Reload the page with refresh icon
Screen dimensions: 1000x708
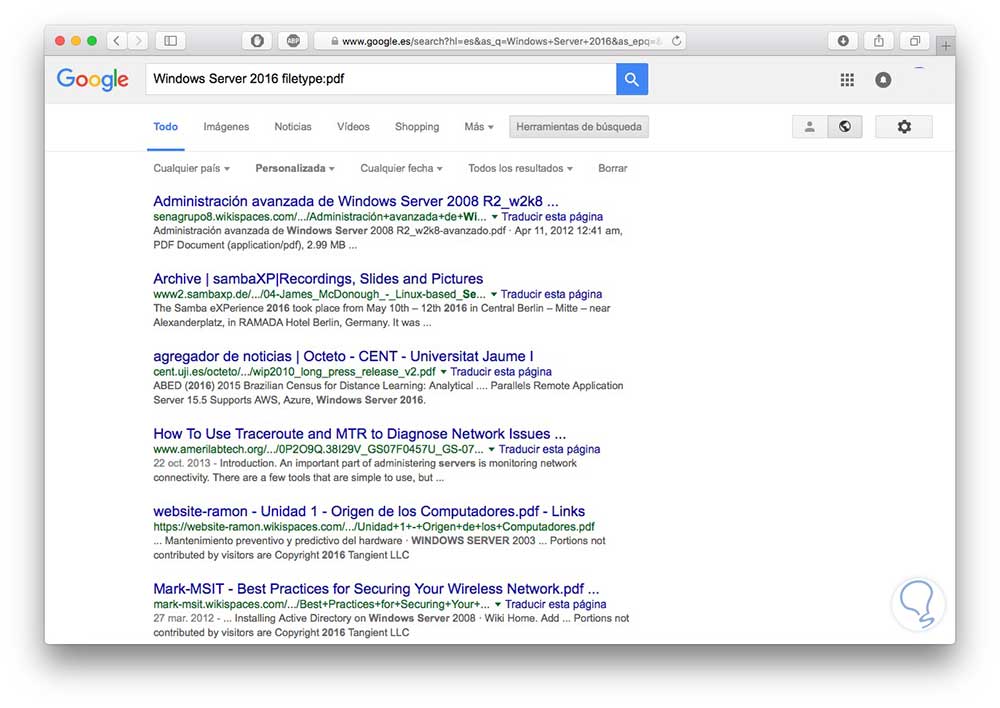point(677,41)
